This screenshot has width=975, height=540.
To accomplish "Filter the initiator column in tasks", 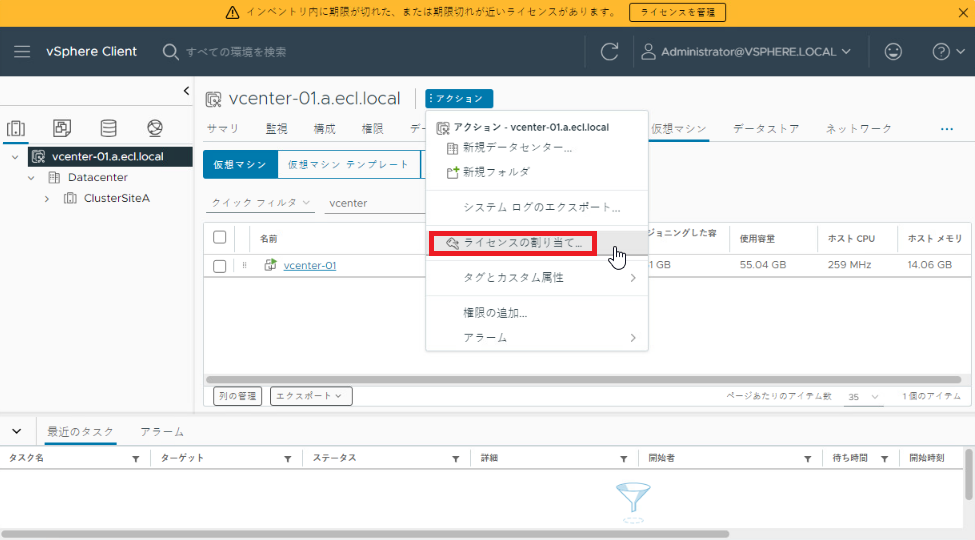I will pyautogui.click(x=807, y=459).
